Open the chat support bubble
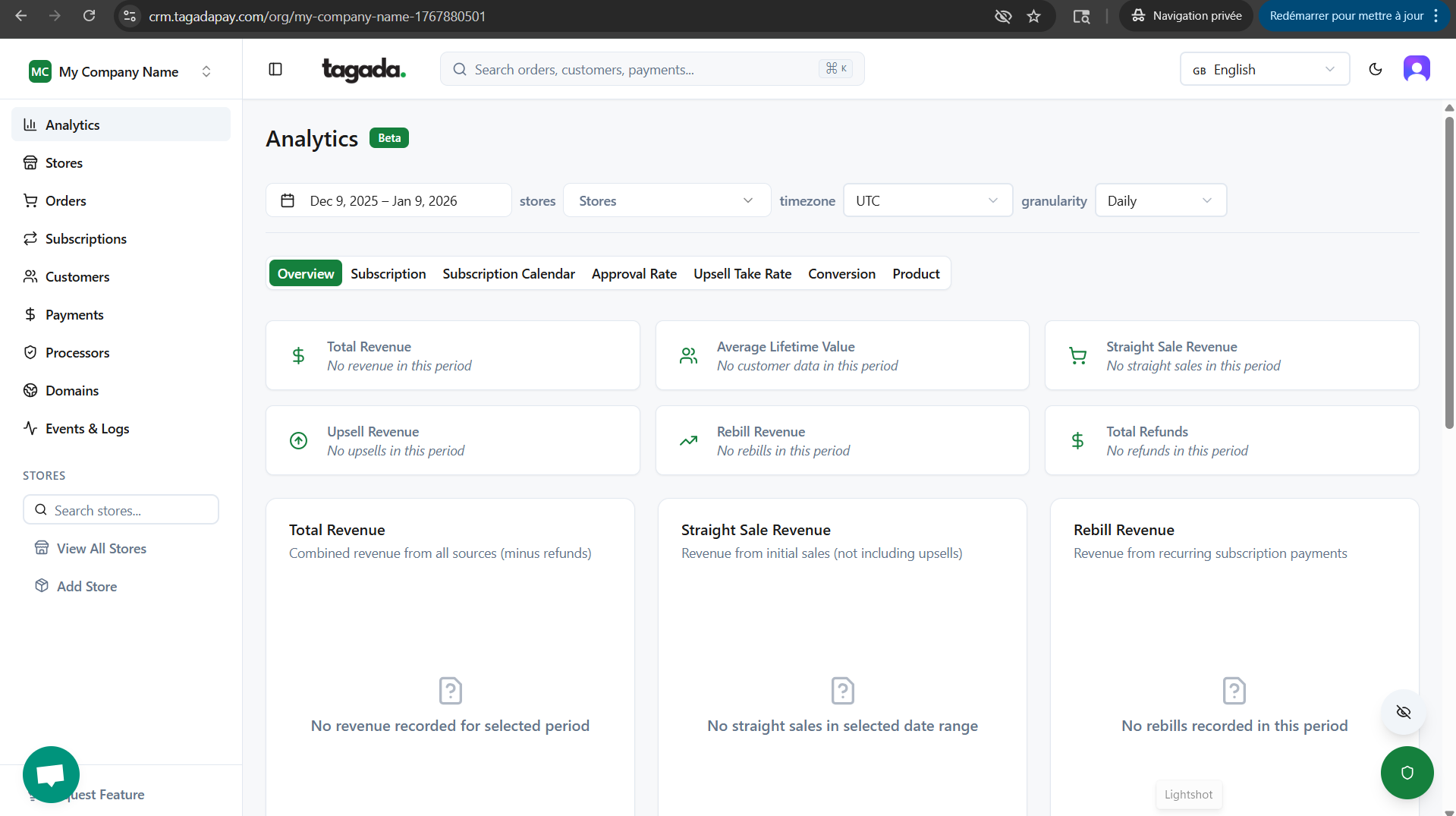 51,774
